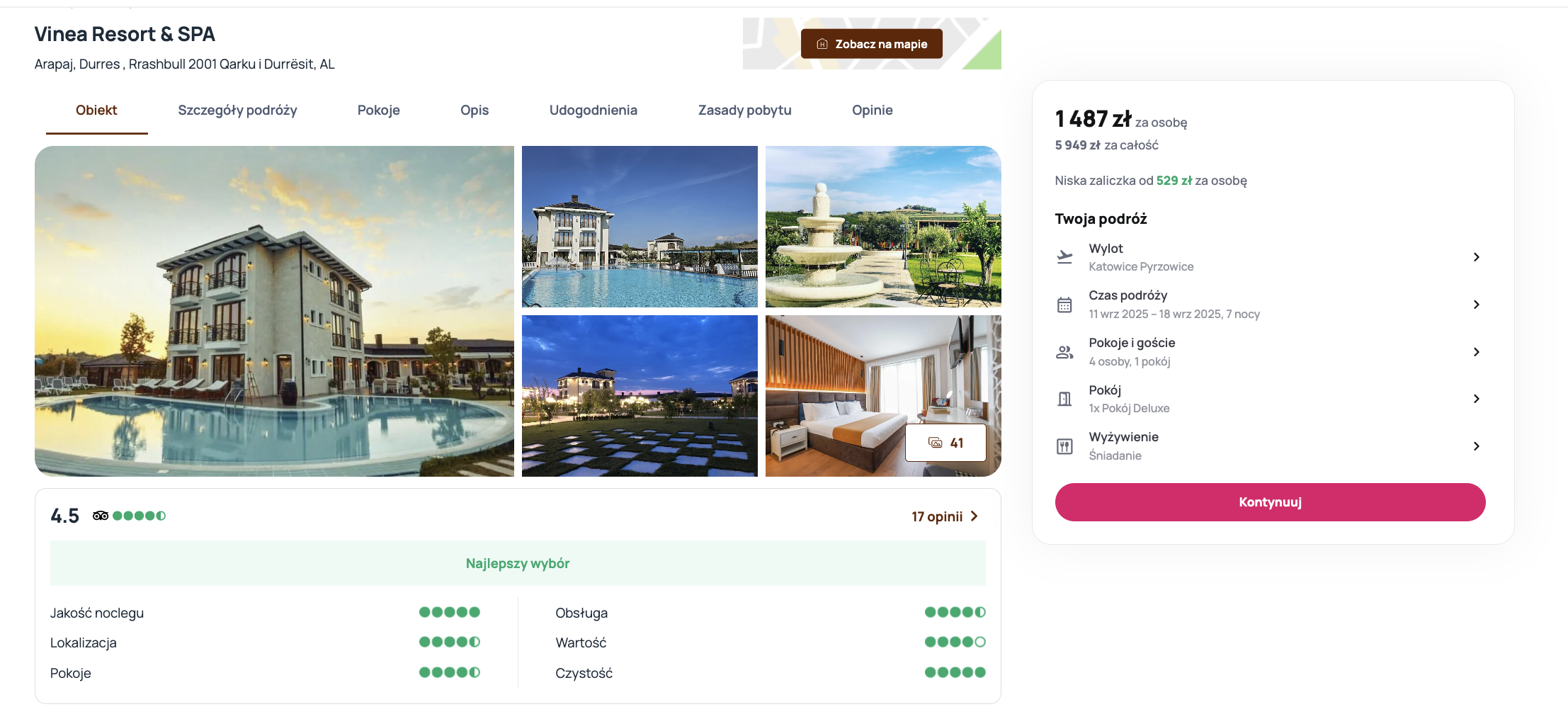Screen dimensions: 1568x714
Task: Open the night-time lawn and hotel photo
Action: pos(640,396)
